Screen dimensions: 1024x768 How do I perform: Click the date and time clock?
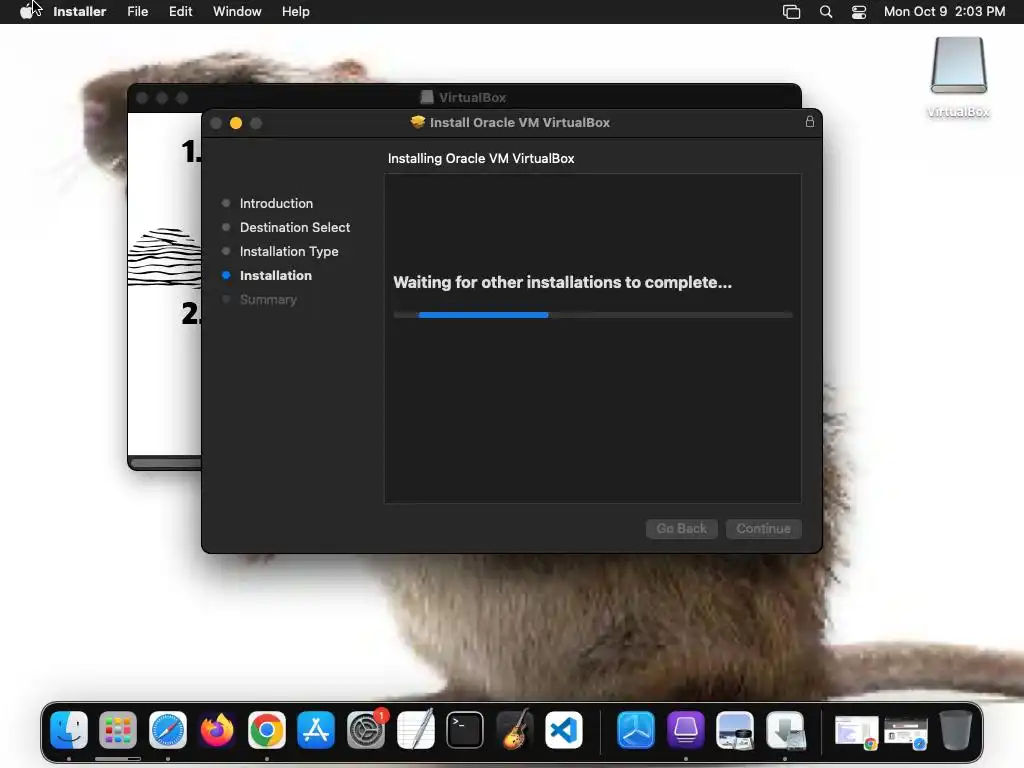[x=944, y=12]
